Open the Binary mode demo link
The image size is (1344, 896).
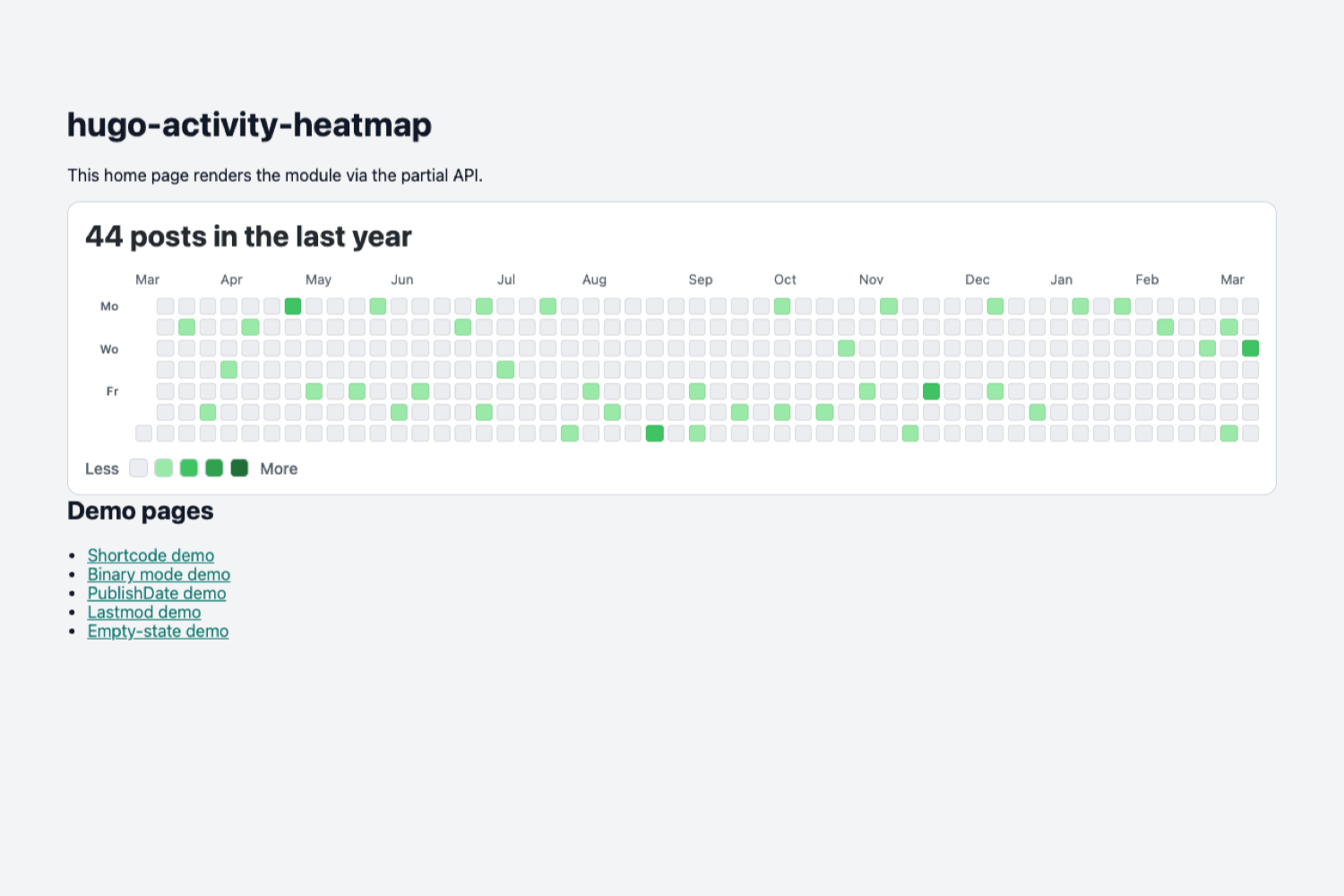click(x=159, y=574)
